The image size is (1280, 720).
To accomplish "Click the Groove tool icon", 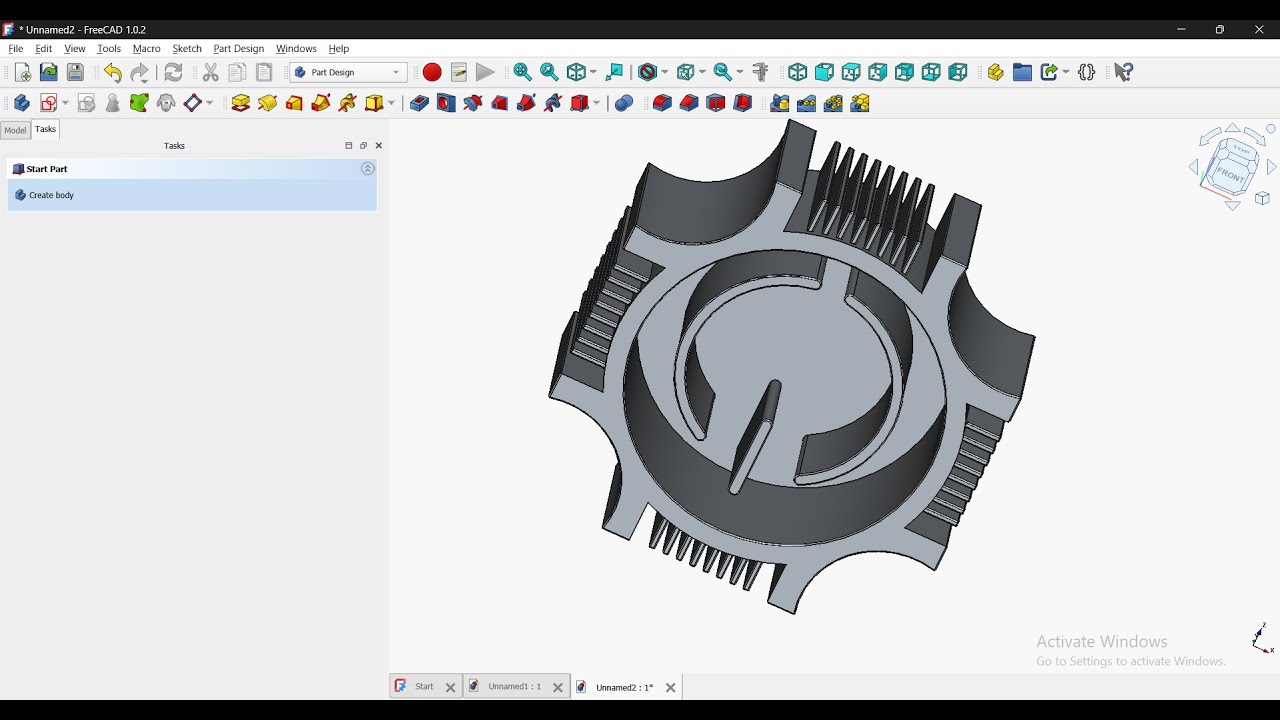I will [473, 103].
